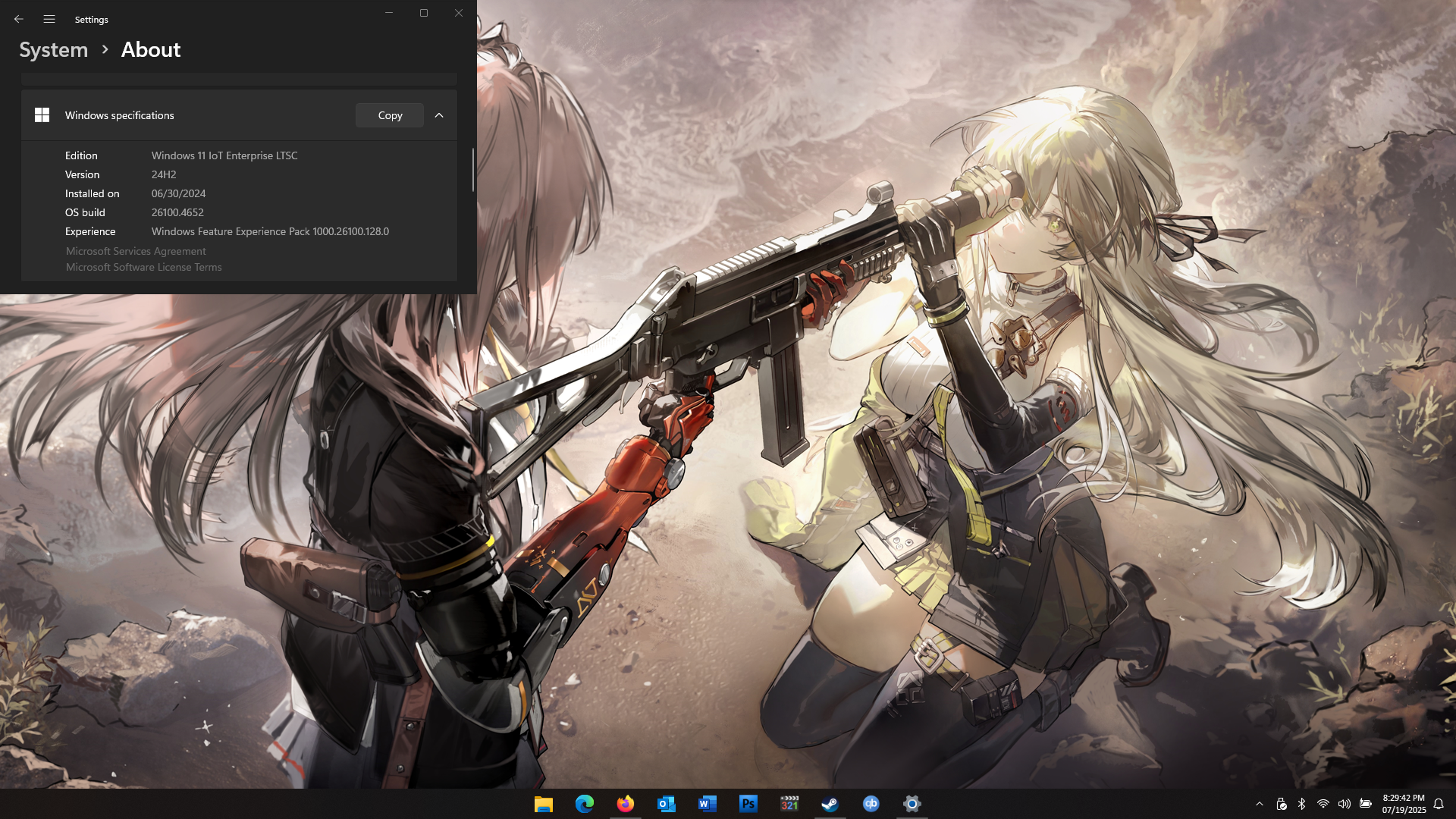Go back using the Settings back arrow
Screen dimensions: 1456x819
(x=19, y=19)
